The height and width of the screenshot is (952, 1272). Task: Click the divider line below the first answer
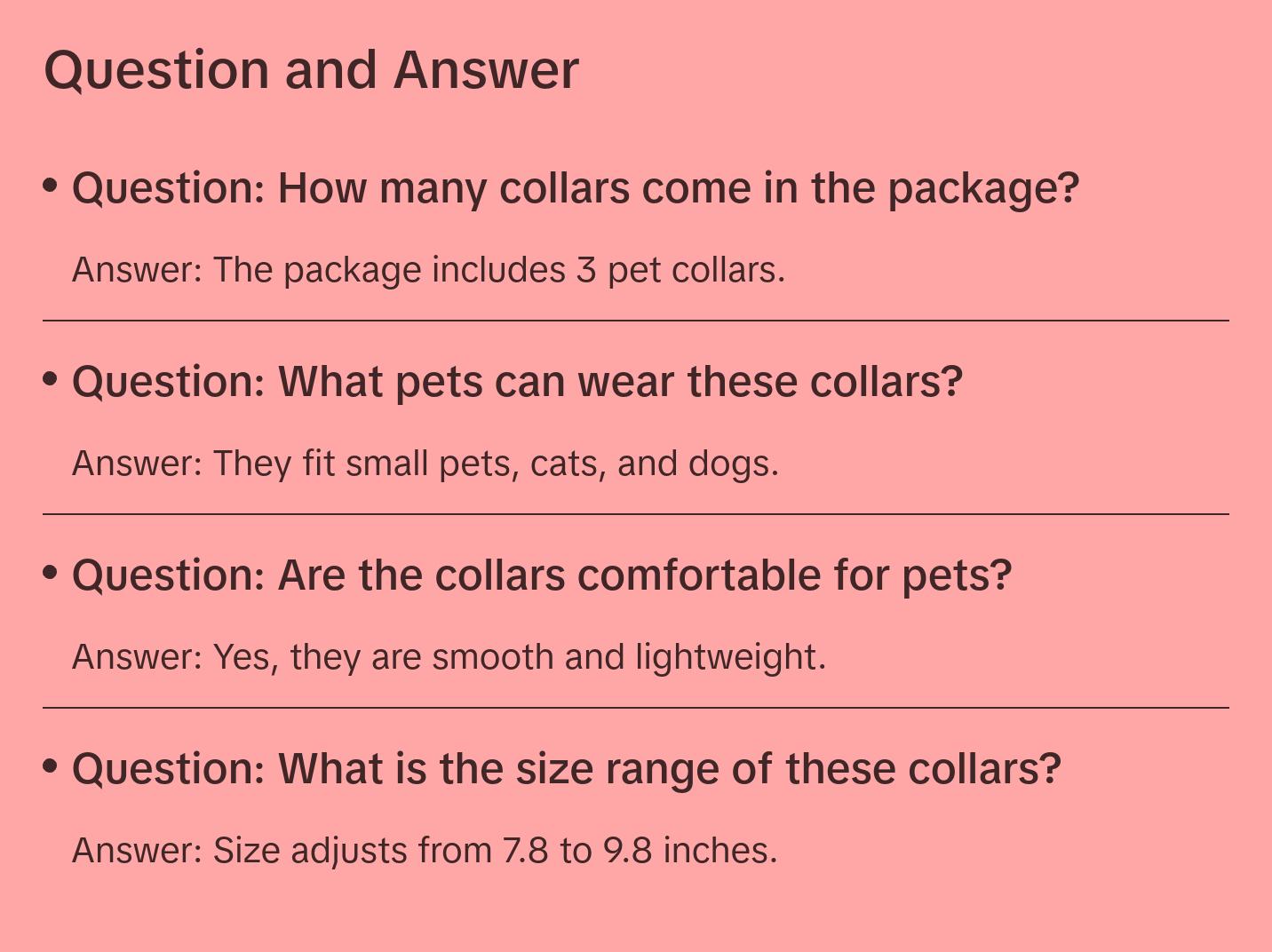[x=636, y=321]
